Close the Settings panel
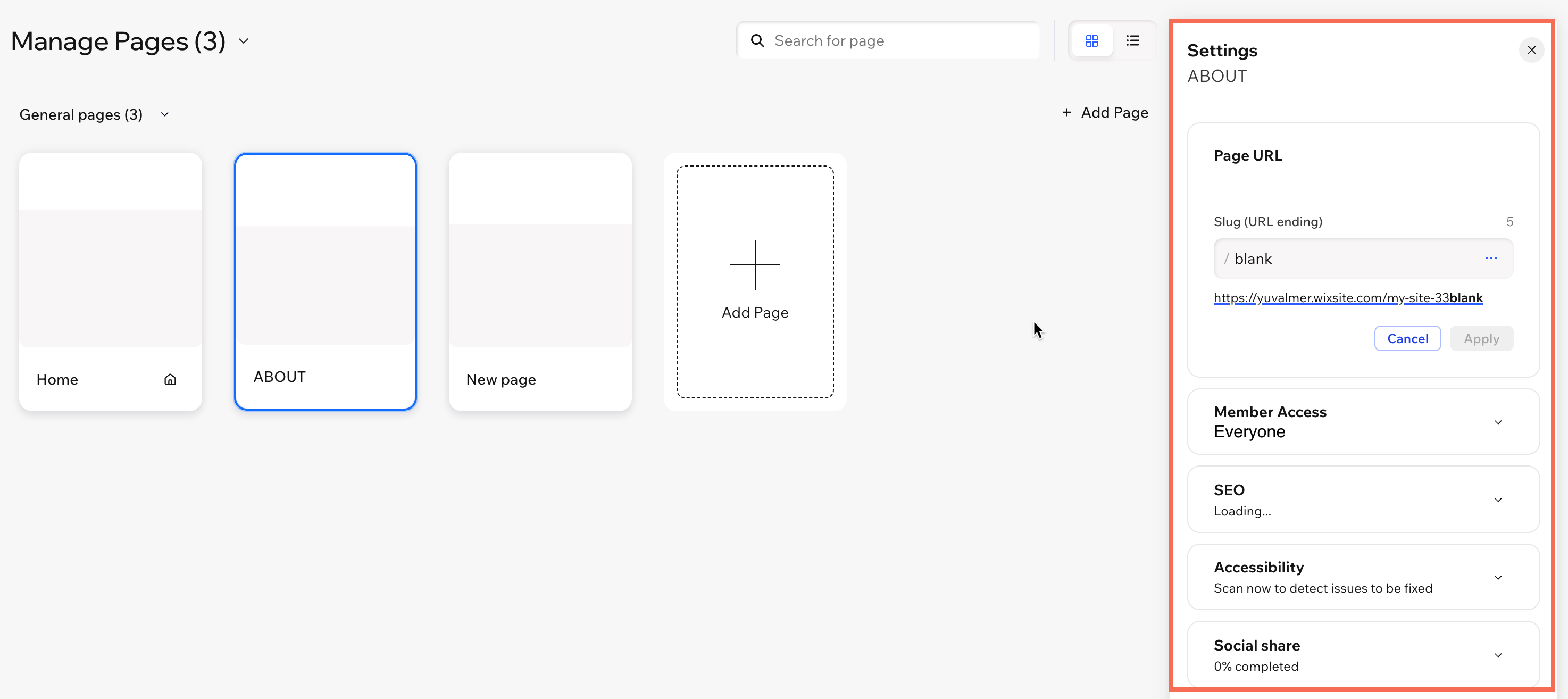The height and width of the screenshot is (699, 1568). [1531, 50]
